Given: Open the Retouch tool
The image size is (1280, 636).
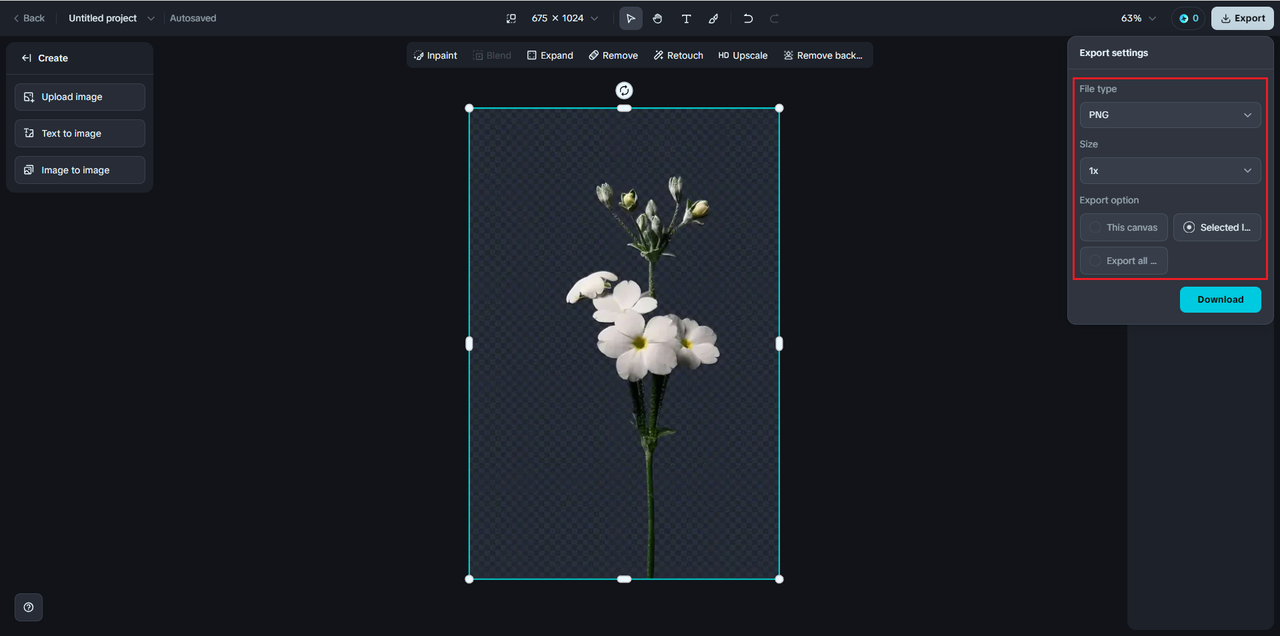Looking at the screenshot, I should (x=678, y=55).
